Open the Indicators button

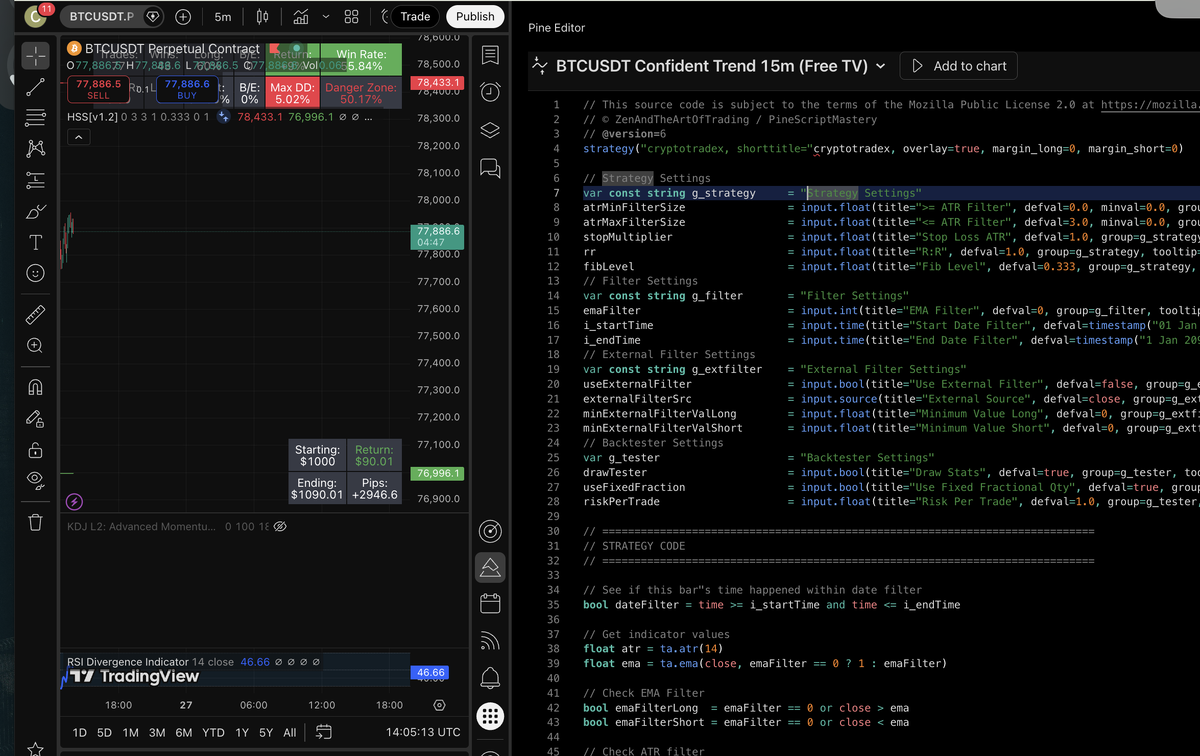pyautogui.click(x=300, y=17)
